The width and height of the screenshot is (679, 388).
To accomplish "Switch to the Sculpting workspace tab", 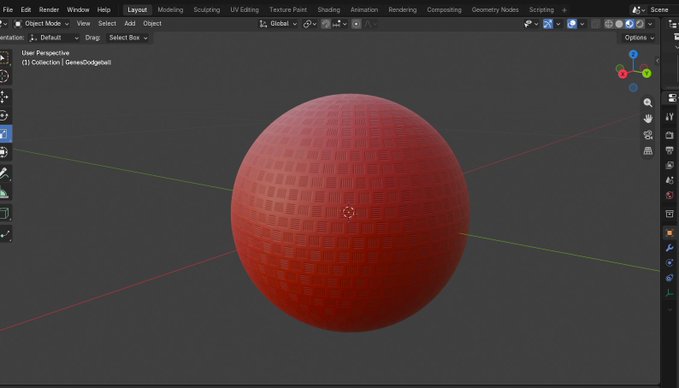I will (207, 10).
